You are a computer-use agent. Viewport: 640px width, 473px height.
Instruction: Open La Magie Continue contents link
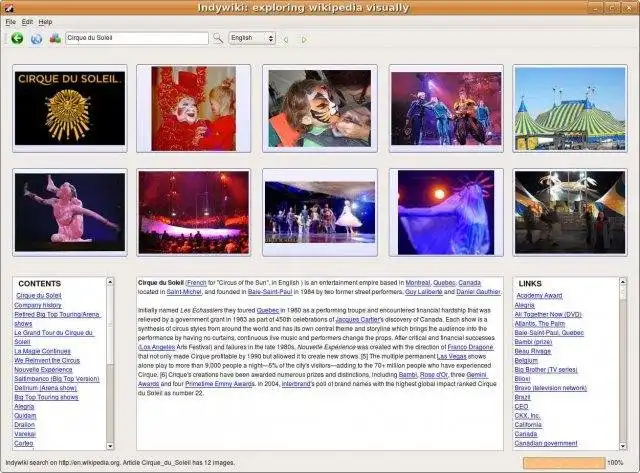[x=42, y=351]
